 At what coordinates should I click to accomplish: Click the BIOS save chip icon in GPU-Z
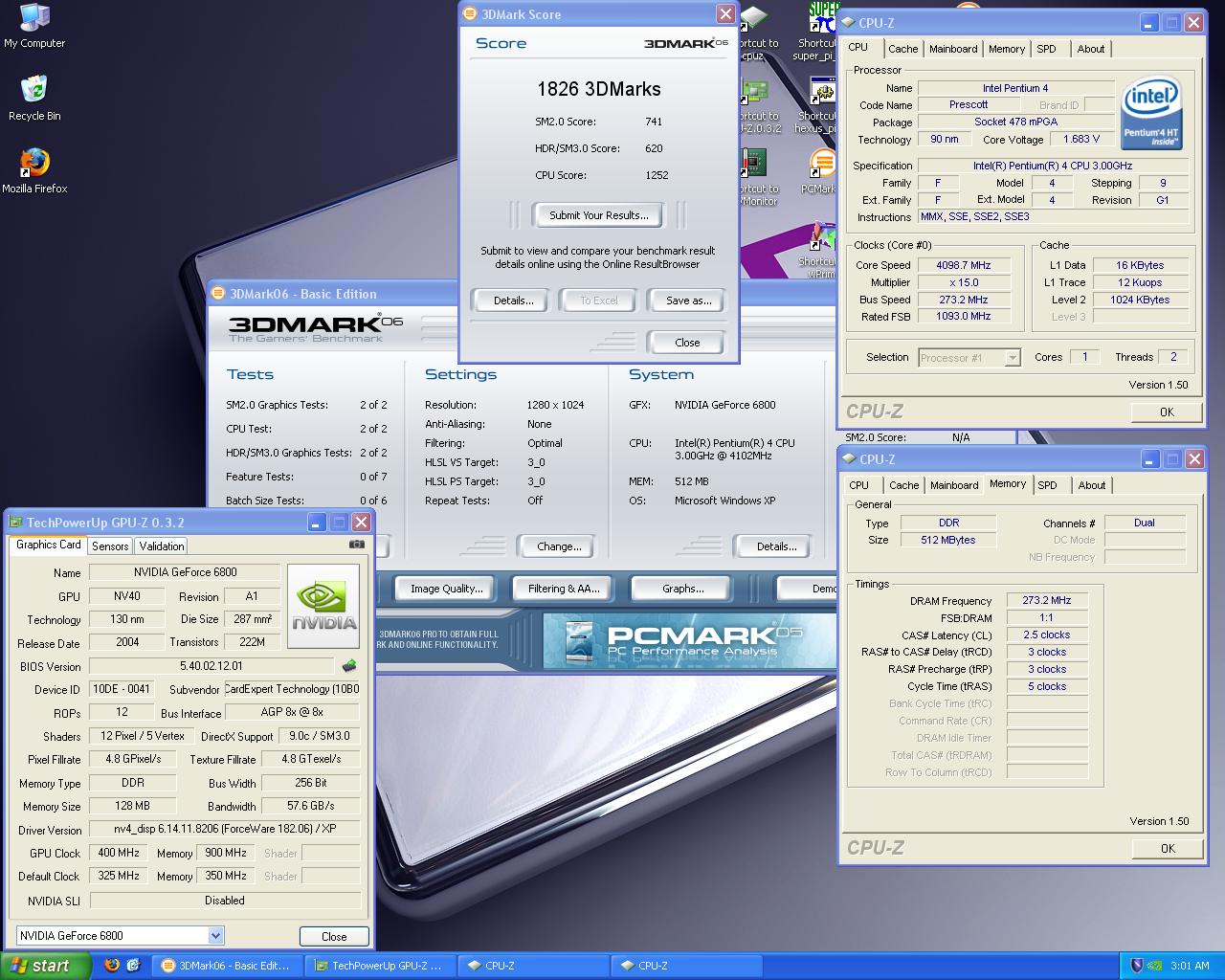pyautogui.click(x=349, y=666)
